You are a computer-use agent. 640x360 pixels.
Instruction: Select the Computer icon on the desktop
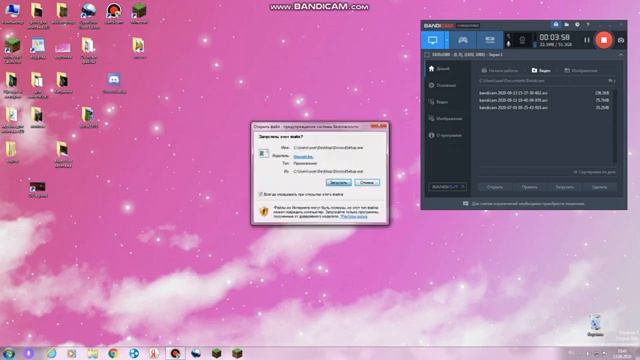coord(12,14)
